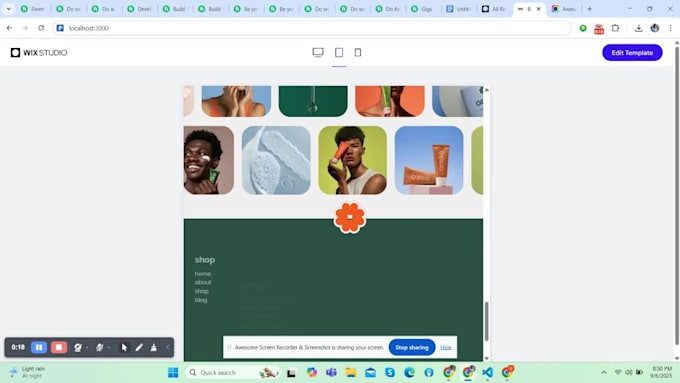680x383 pixels.
Task: Open the blue cream texture thumbnail
Action: click(x=276, y=160)
